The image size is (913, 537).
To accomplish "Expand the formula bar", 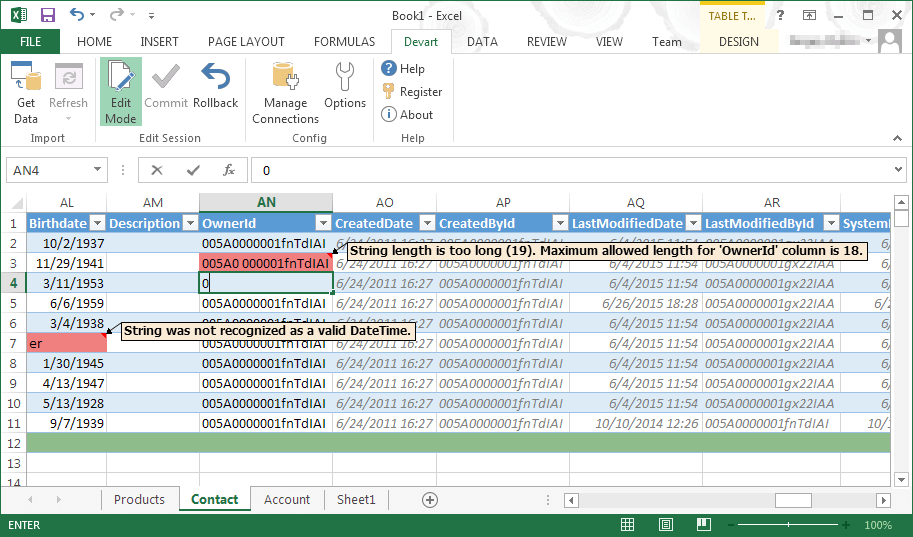I will (898, 170).
